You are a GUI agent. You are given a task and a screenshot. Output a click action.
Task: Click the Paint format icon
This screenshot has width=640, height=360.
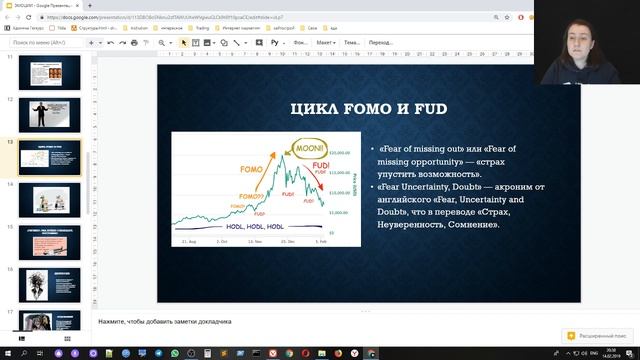tap(146, 43)
